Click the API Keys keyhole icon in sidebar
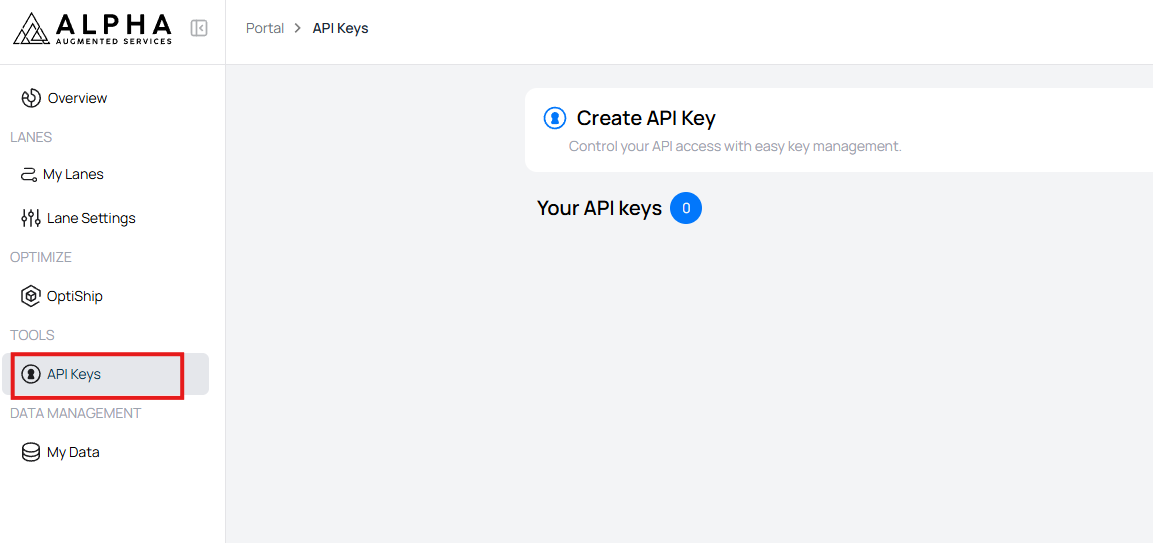Viewport: 1153px width, 543px height. click(31, 374)
